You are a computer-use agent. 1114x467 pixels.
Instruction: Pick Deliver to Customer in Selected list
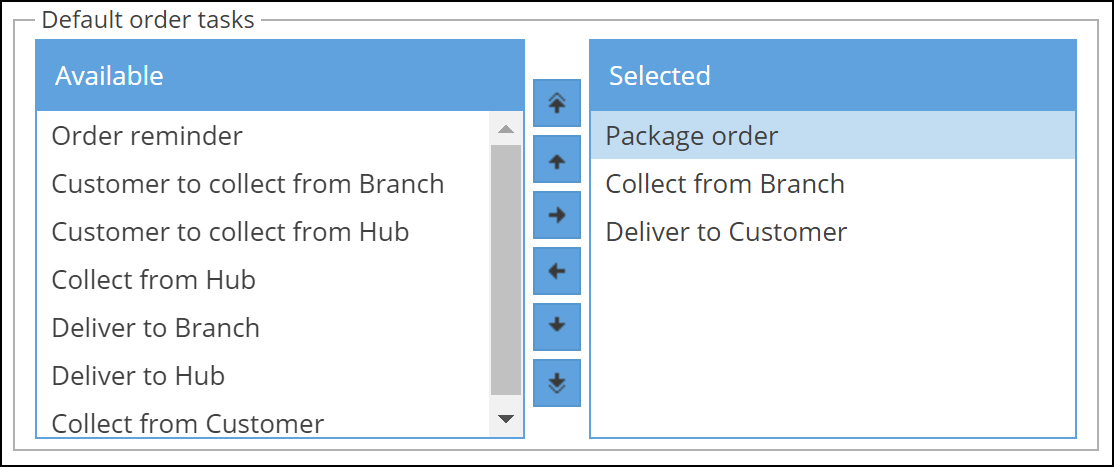coord(726,232)
